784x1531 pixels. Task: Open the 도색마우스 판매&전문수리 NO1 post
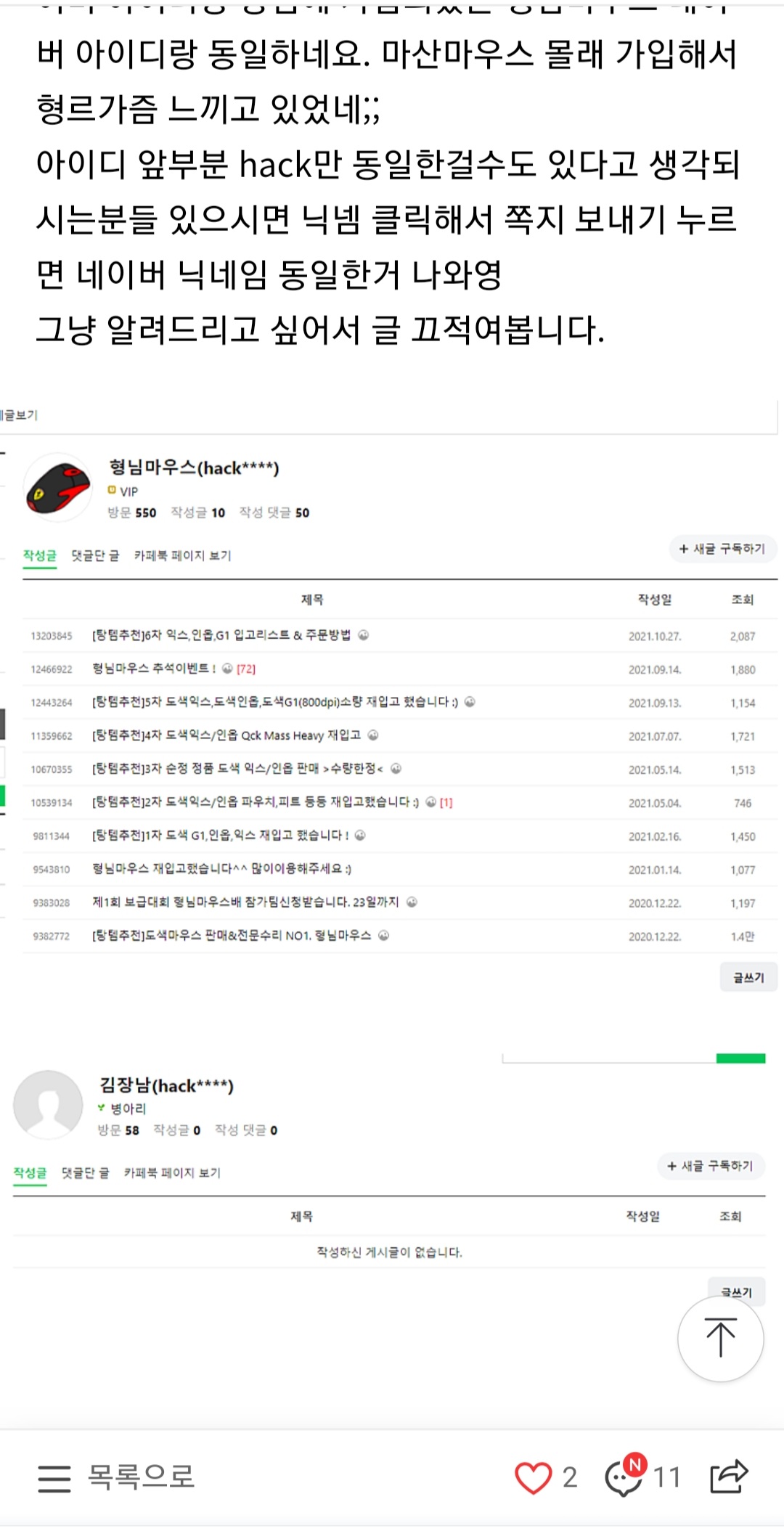pyautogui.click(x=232, y=936)
